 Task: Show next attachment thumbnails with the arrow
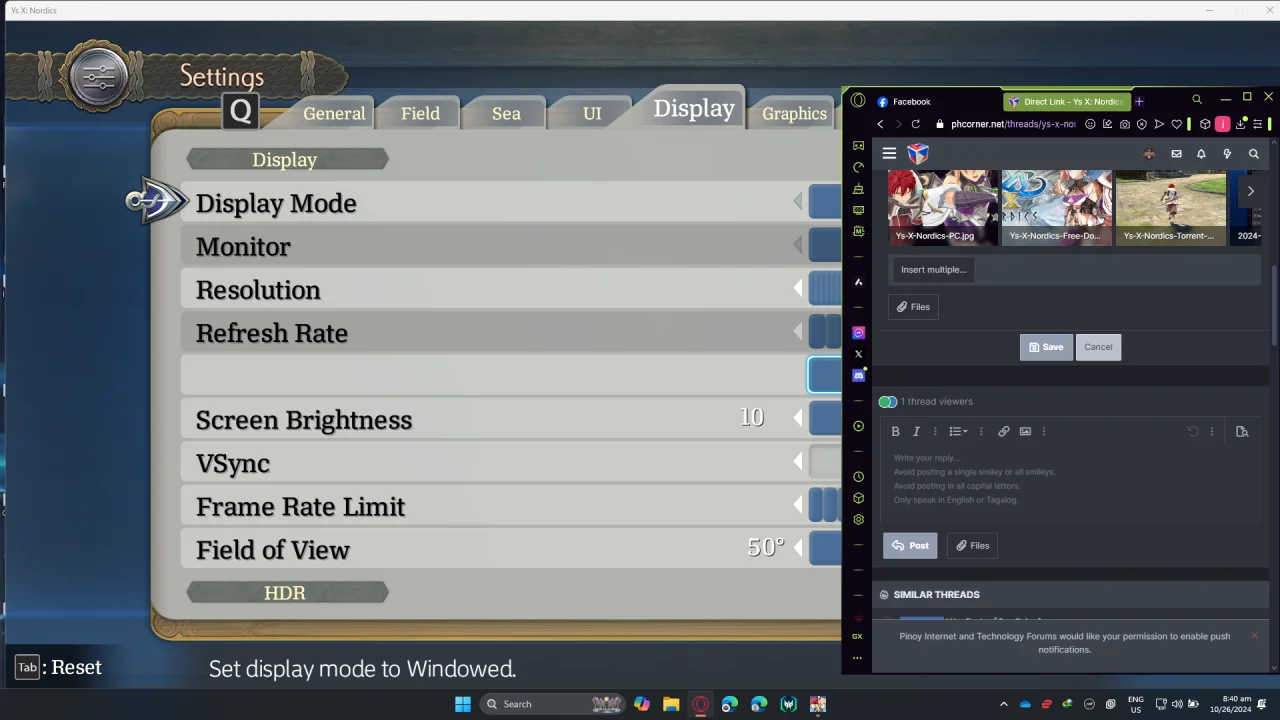coord(1250,191)
